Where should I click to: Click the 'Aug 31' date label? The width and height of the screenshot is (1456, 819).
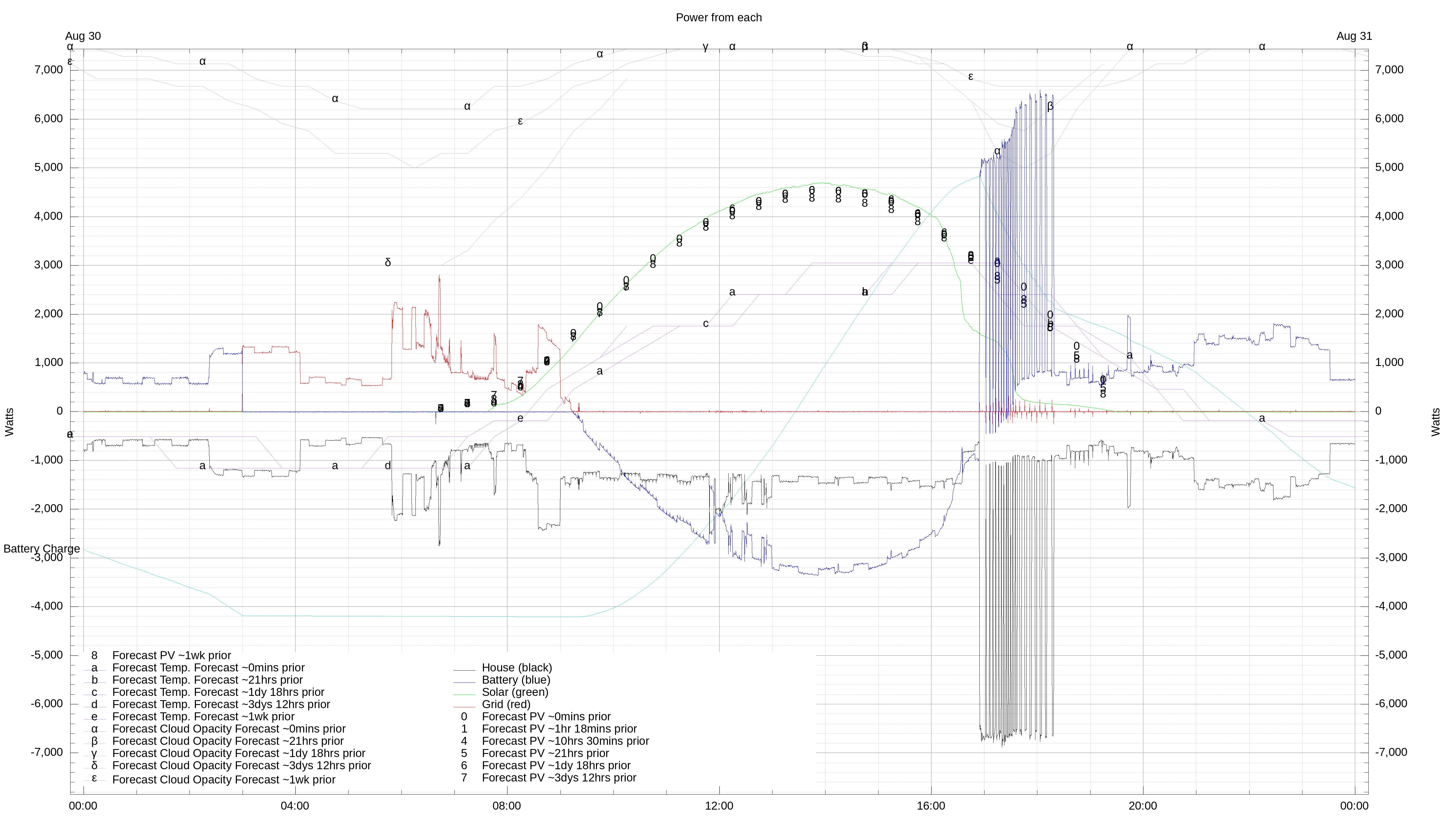[x=1354, y=36]
